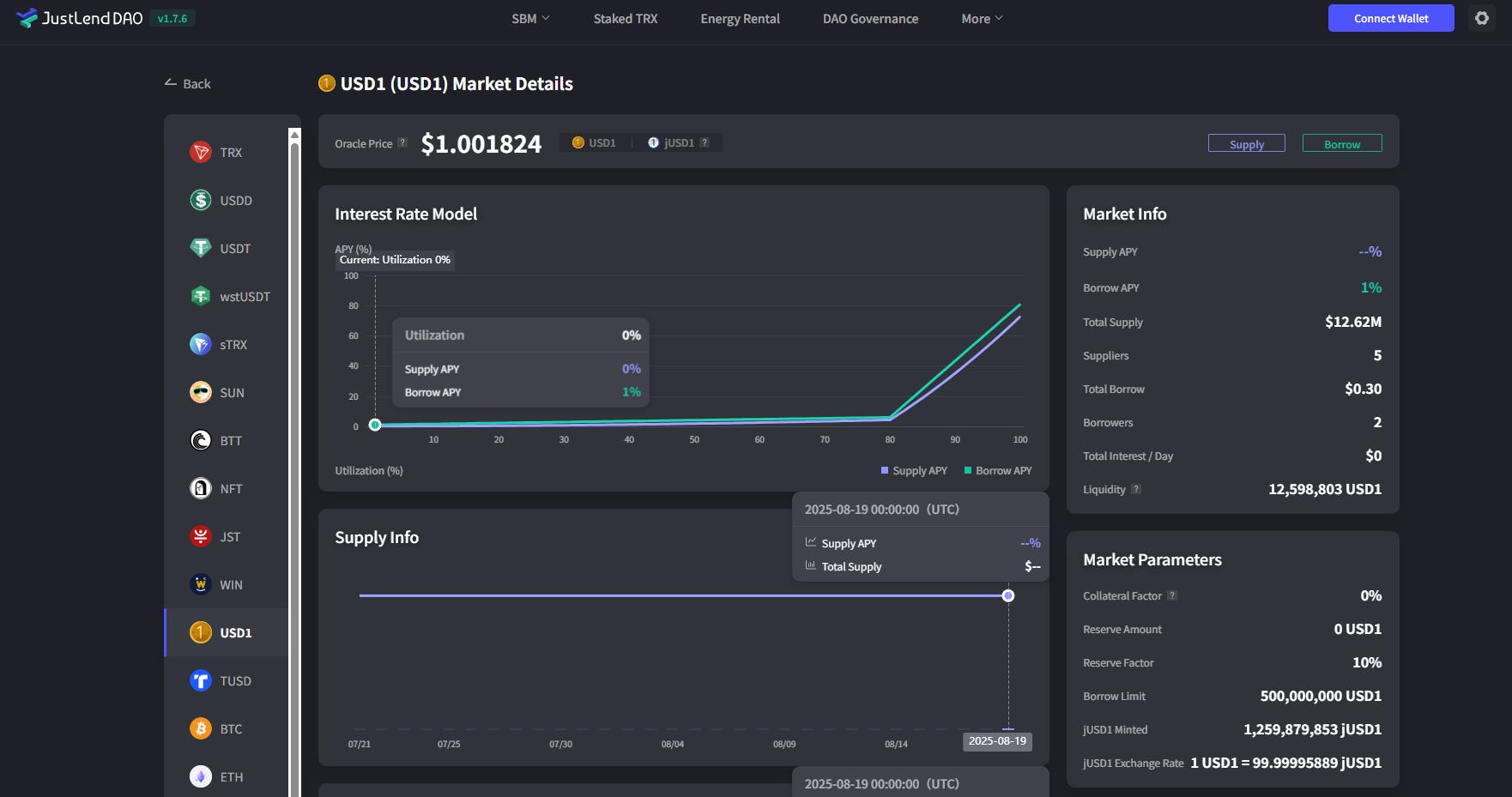Select the WIN token icon
Viewport: 1512px width, 797px height.
(201, 584)
